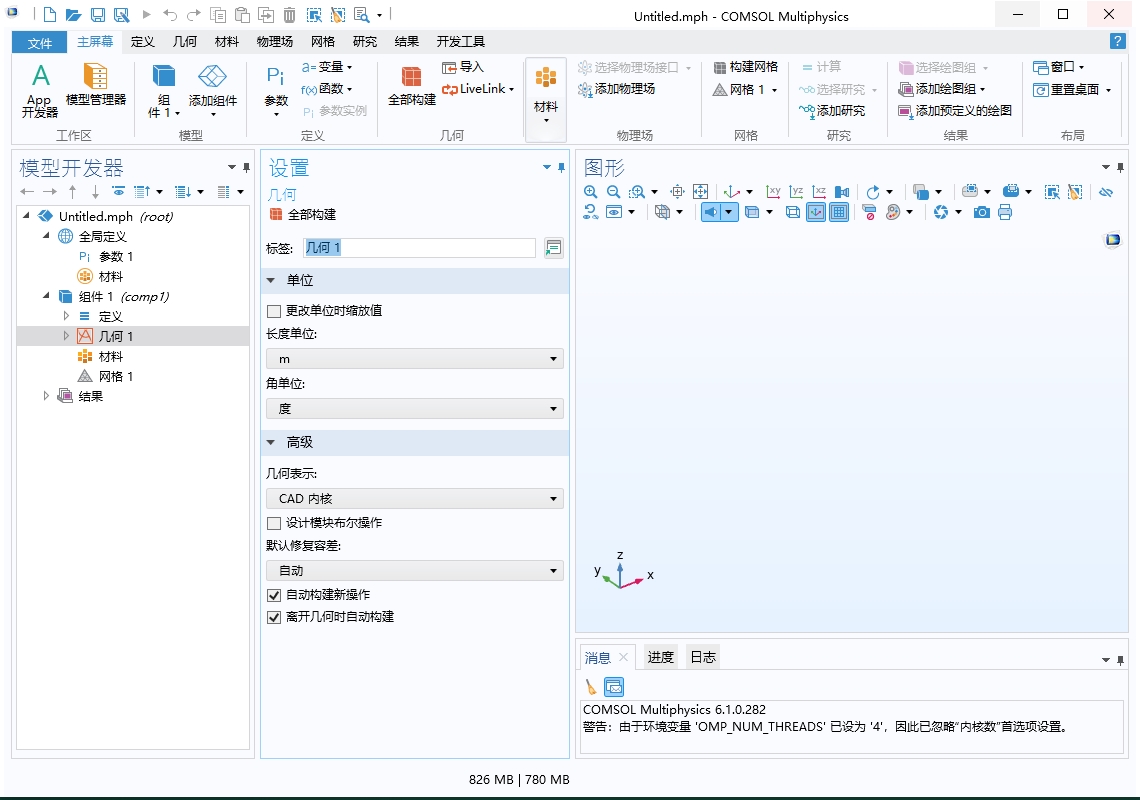Toggle the axis orientation display icon
The image size is (1140, 800).
coord(816,212)
